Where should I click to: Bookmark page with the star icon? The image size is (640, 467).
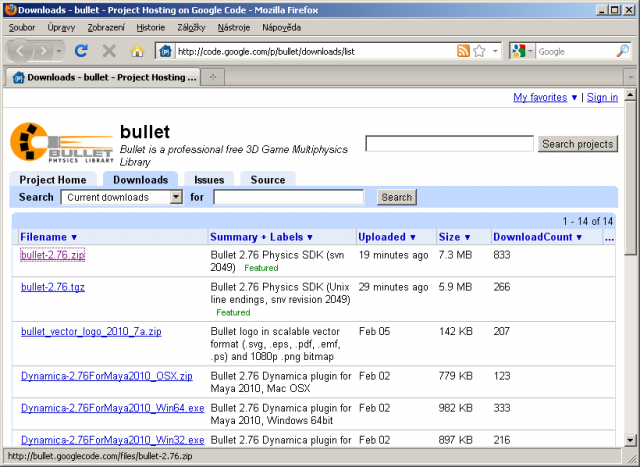click(x=479, y=51)
